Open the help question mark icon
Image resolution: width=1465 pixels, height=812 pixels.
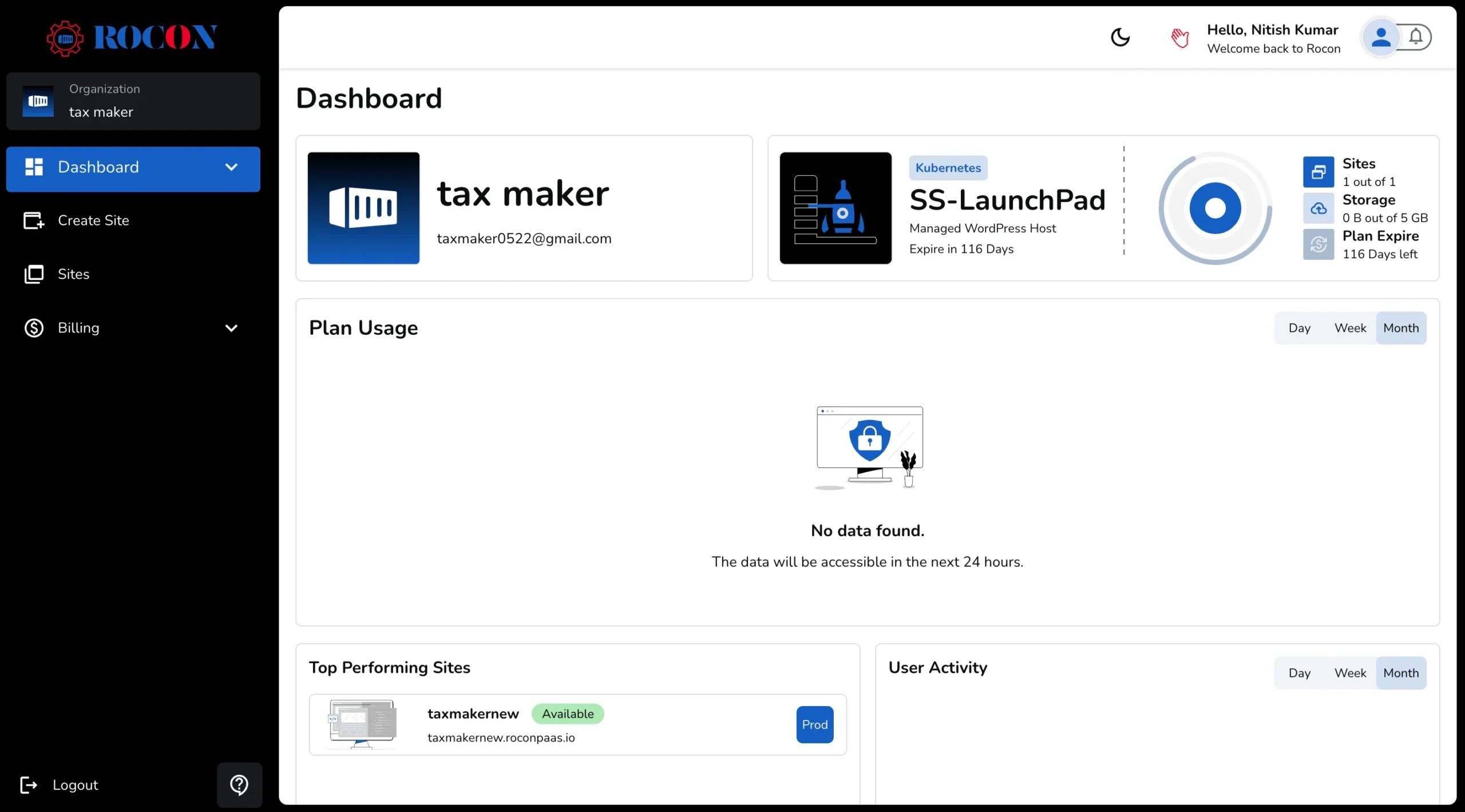(x=239, y=785)
